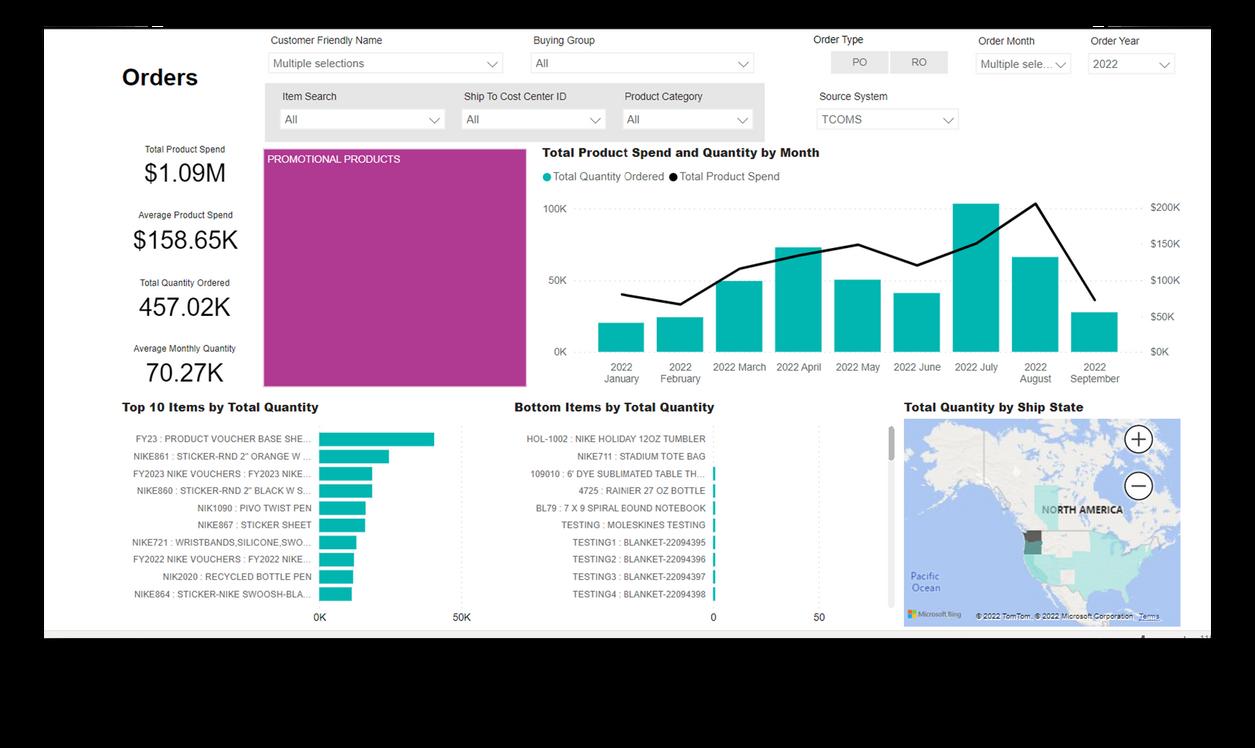
Task: Click the Total Quantity Ordered legend entry
Action: pos(603,177)
